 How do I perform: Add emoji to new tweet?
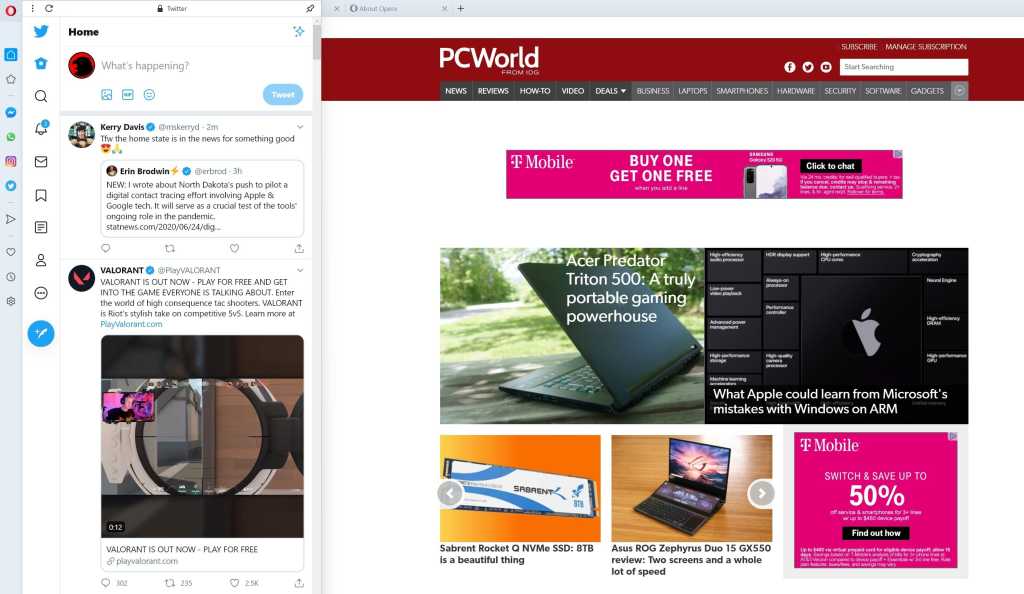(150, 95)
